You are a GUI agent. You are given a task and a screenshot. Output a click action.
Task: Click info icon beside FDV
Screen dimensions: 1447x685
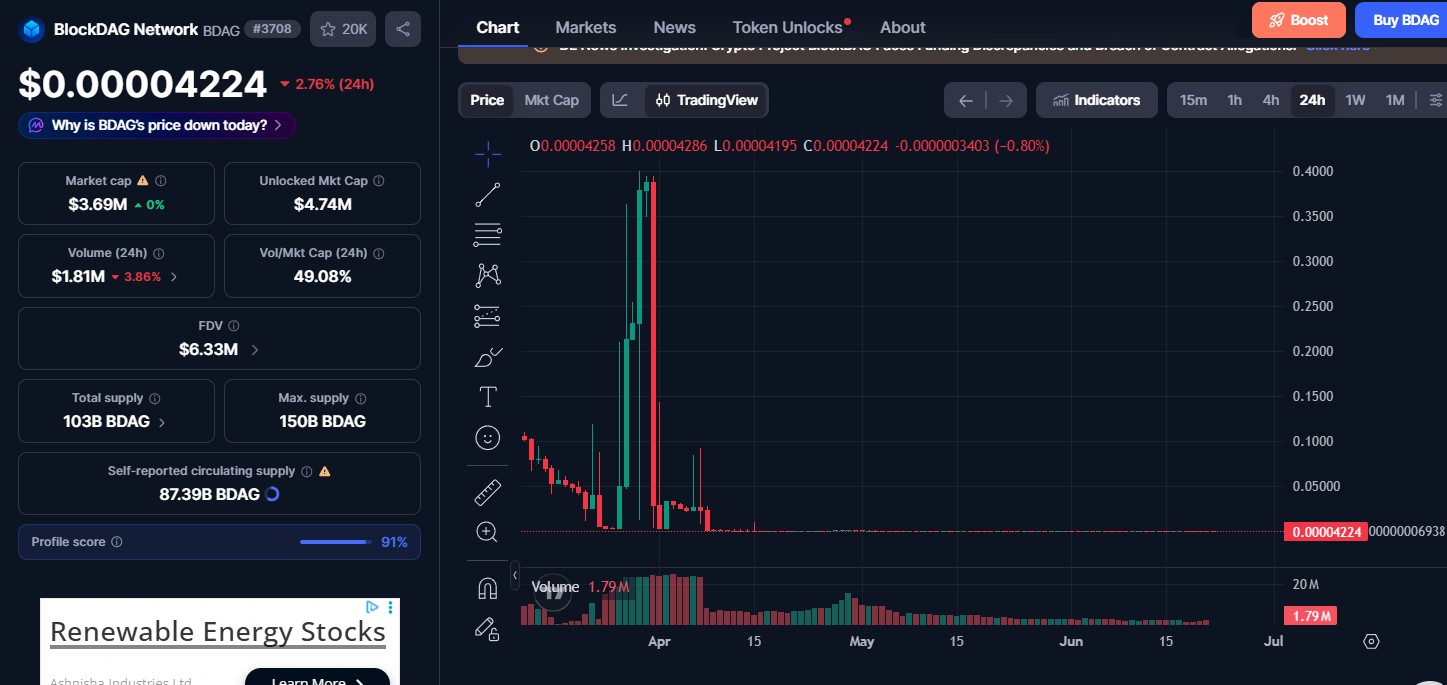[x=234, y=326]
